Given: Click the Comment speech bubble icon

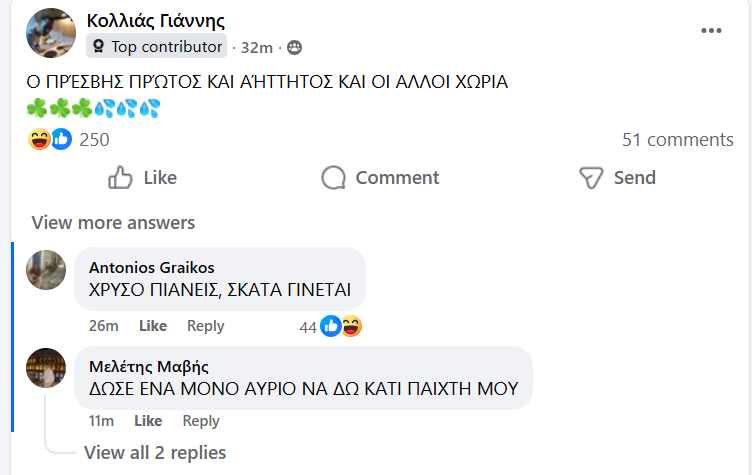Looking at the screenshot, I should tap(333, 178).
